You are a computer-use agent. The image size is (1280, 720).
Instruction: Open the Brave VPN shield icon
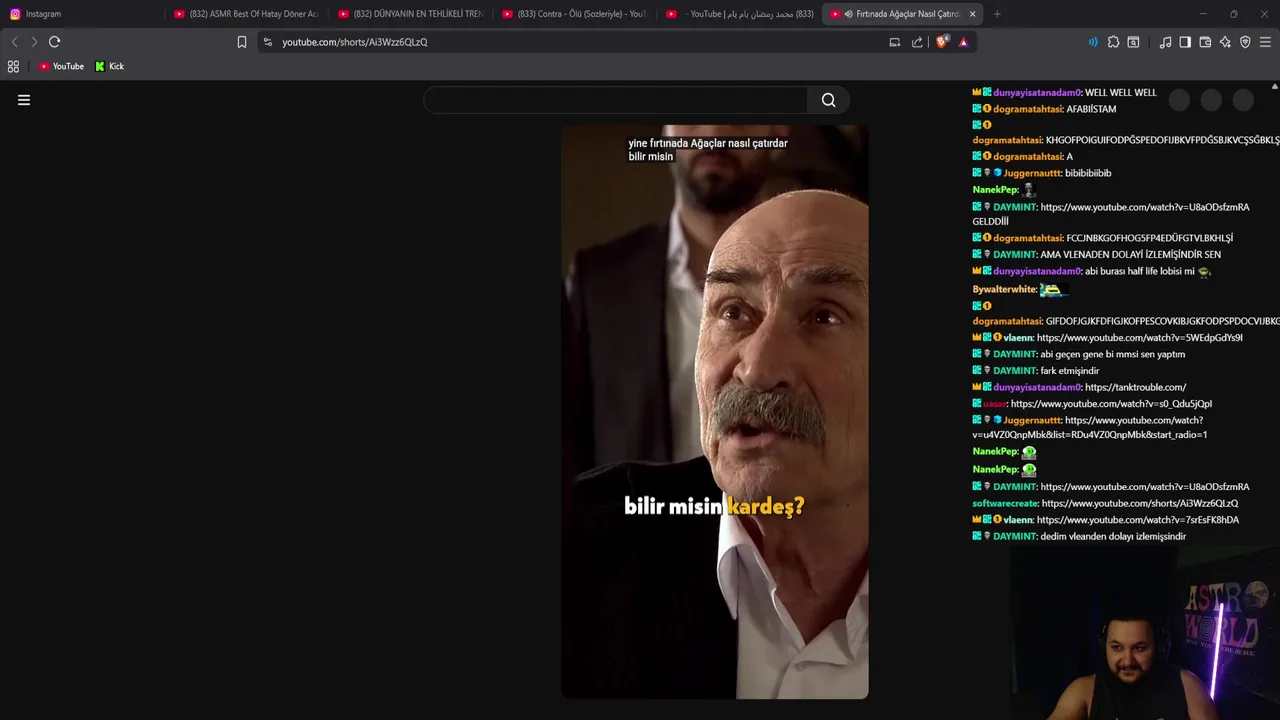[1245, 42]
